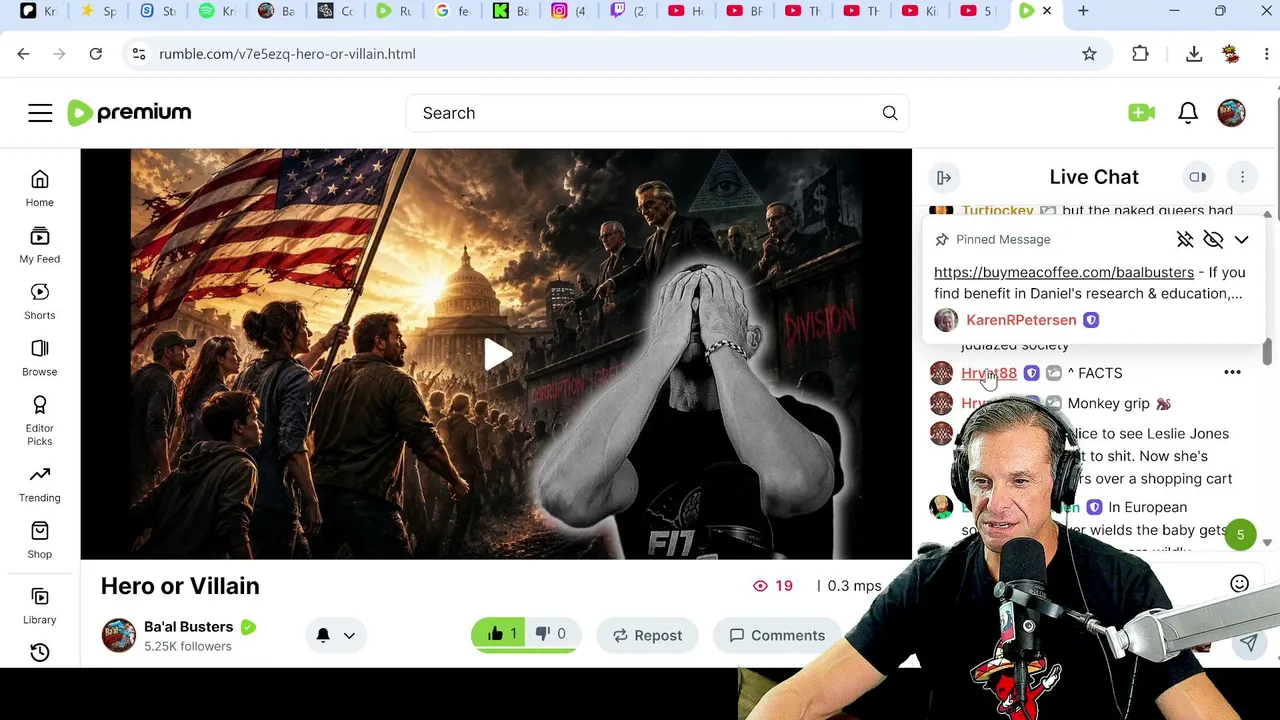This screenshot has width=1280, height=720.
Task: Open Library in the sidebar
Action: [x=40, y=605]
